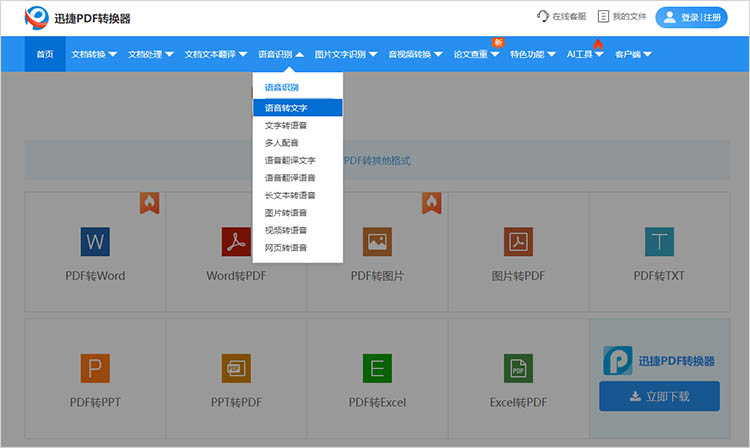Click the PDF转Word W icon
This screenshot has width=750, height=448.
(x=95, y=241)
